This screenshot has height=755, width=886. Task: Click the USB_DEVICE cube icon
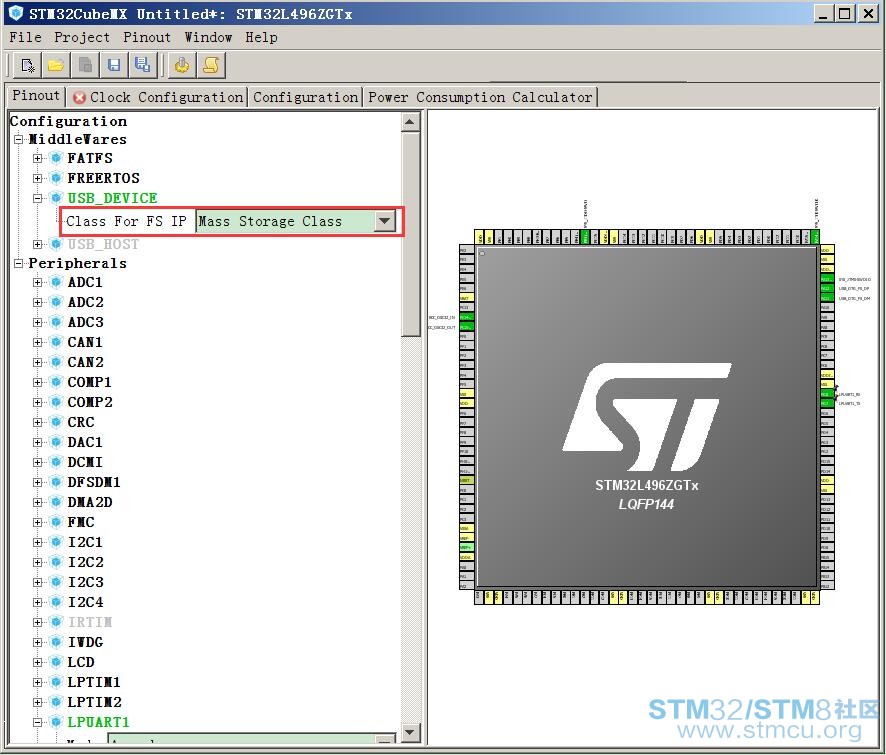pyautogui.click(x=56, y=198)
